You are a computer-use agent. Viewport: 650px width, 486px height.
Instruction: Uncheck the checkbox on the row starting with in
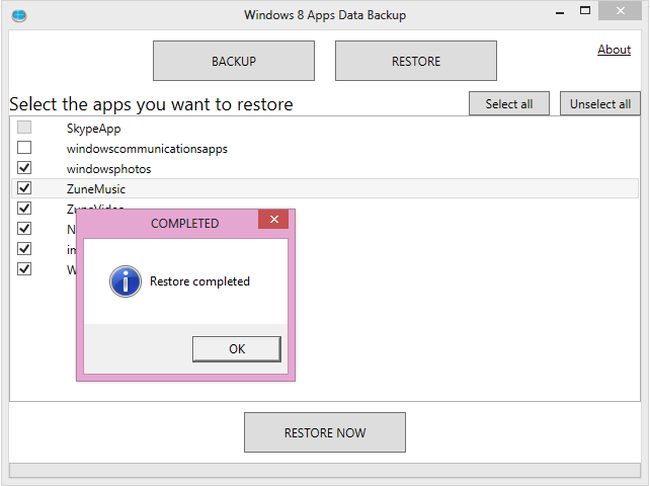24,249
